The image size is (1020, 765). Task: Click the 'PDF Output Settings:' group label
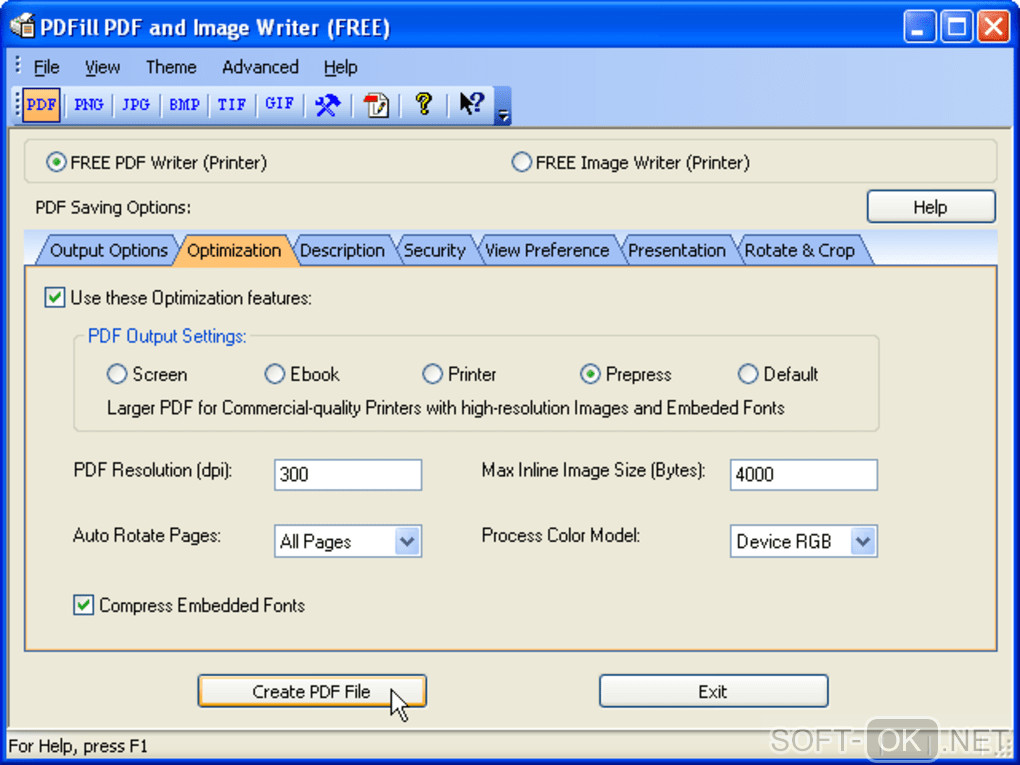click(167, 336)
